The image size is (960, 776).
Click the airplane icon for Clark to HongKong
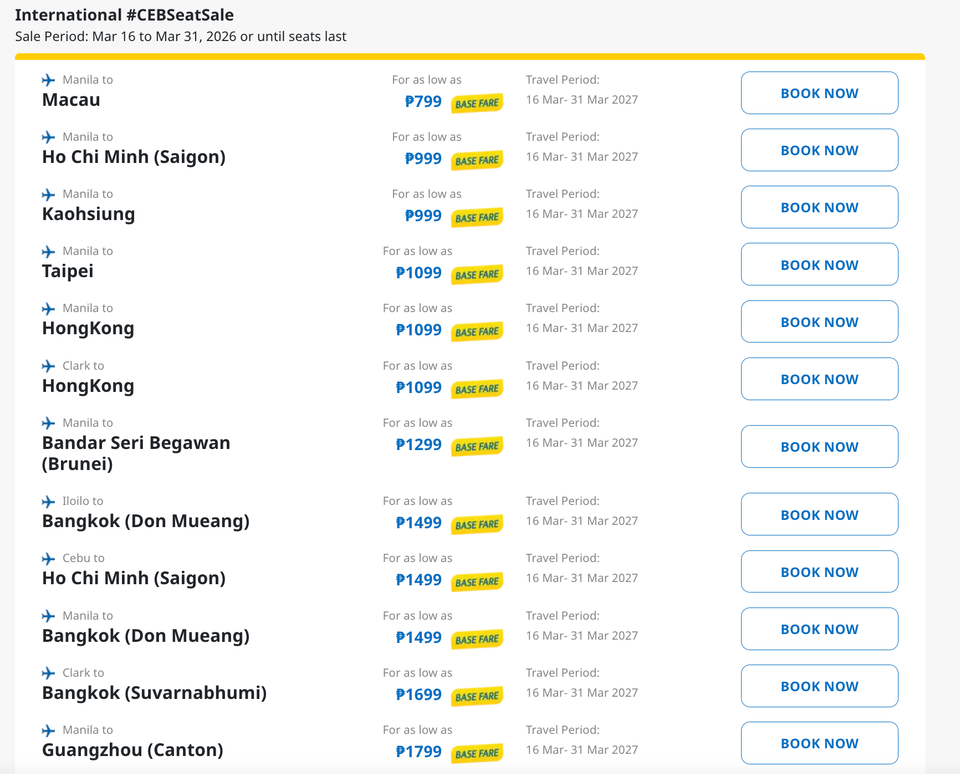point(48,366)
